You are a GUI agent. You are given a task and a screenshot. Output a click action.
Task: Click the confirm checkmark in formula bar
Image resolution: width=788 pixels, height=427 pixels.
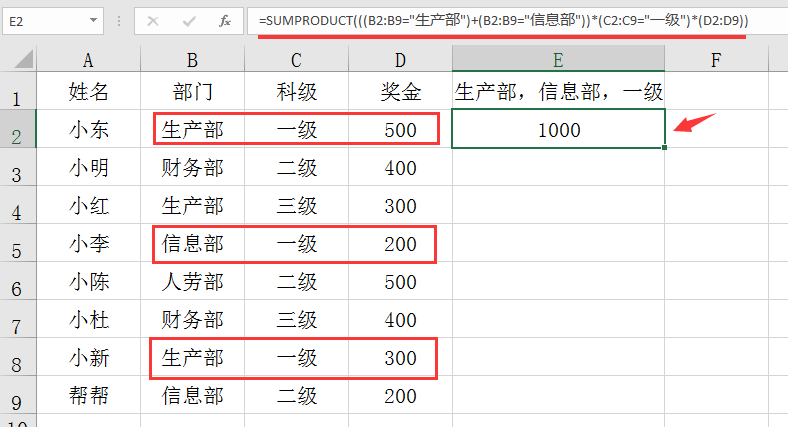point(189,21)
